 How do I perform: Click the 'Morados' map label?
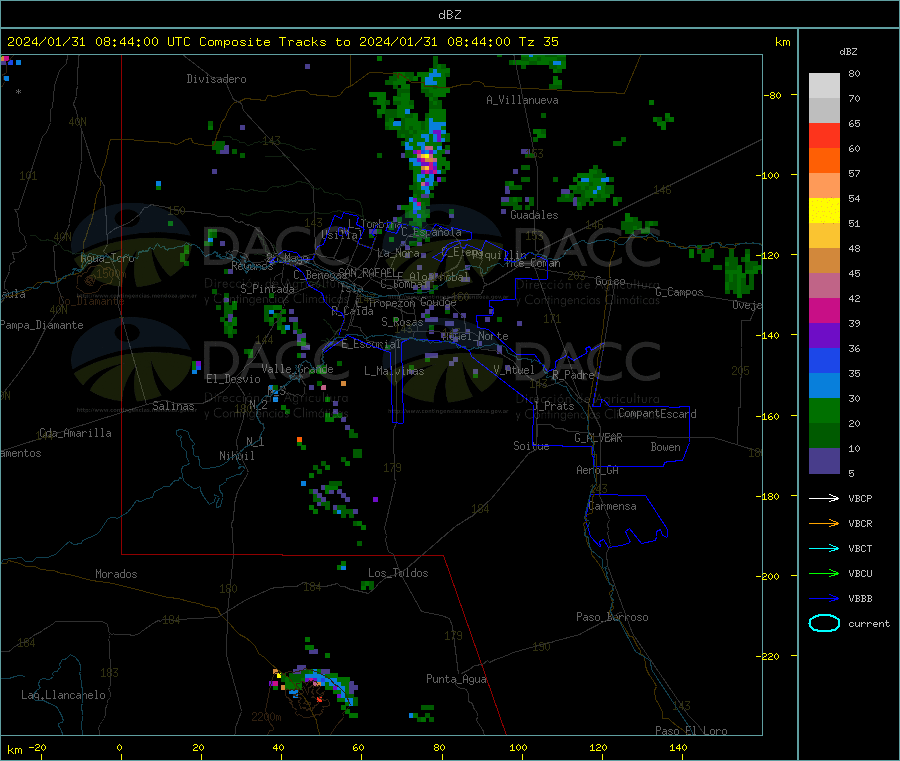pyautogui.click(x=116, y=574)
